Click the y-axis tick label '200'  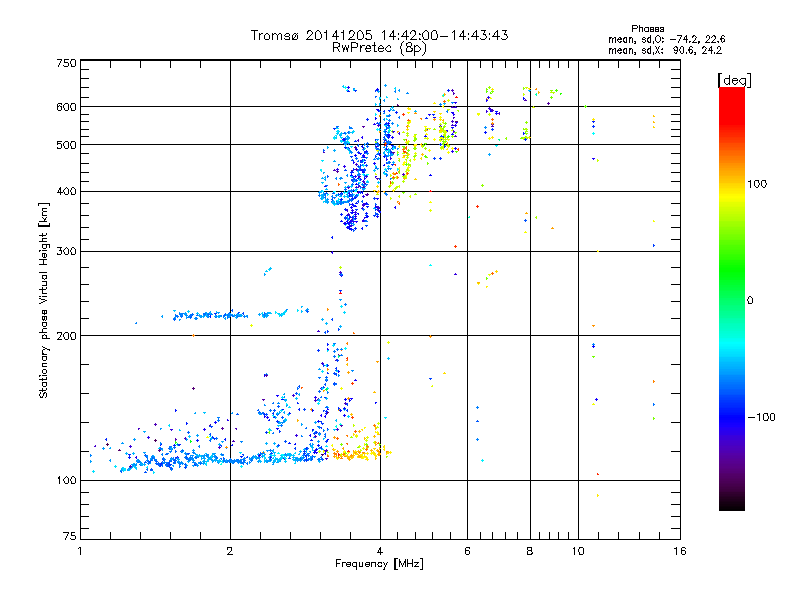coord(67,336)
